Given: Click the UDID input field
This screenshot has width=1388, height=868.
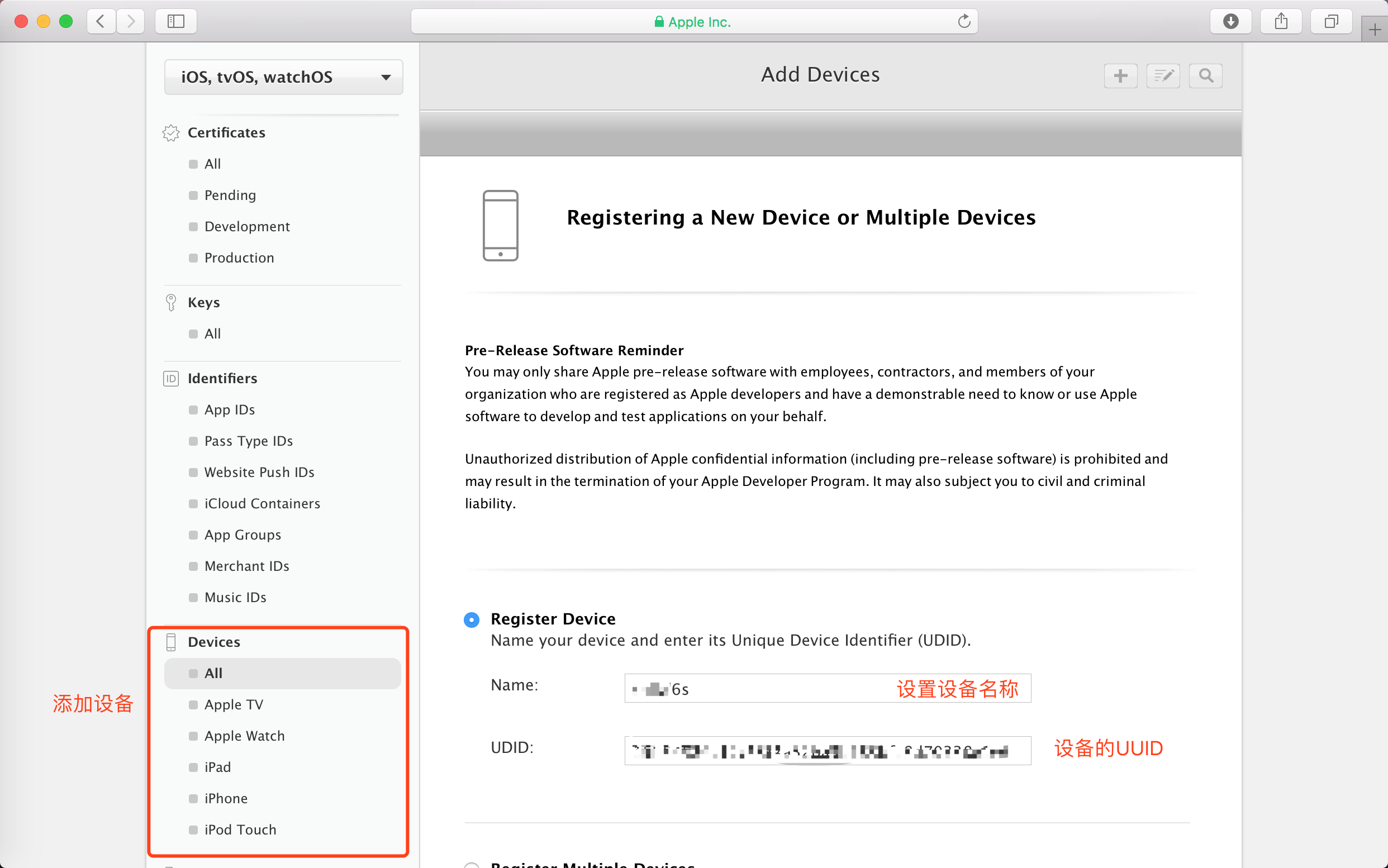Looking at the screenshot, I should (x=828, y=751).
